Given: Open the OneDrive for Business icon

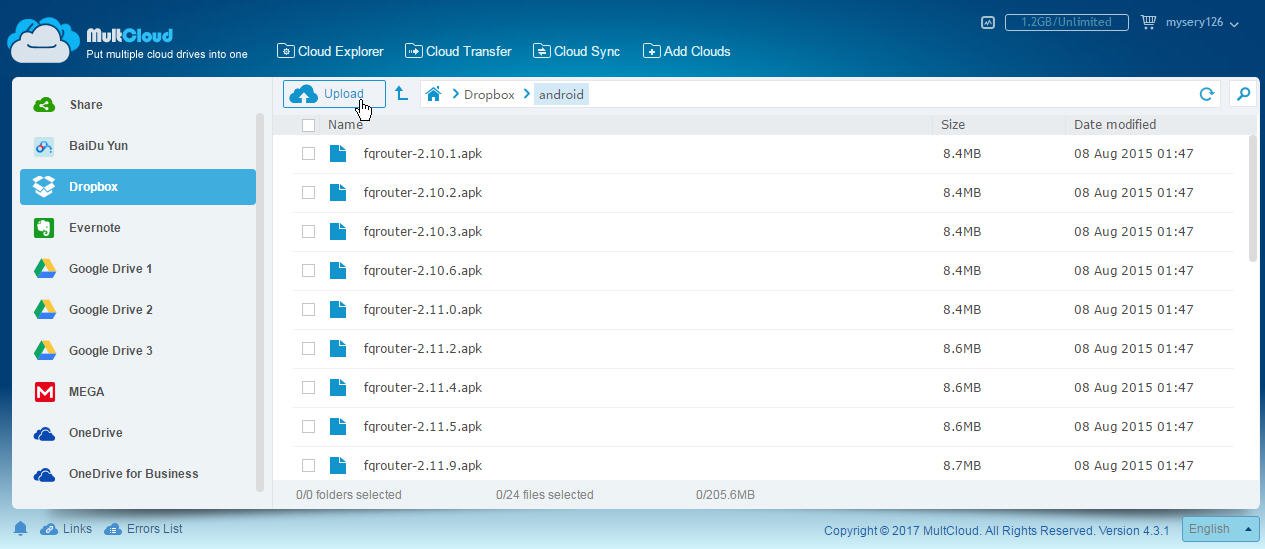Looking at the screenshot, I should 44,474.
